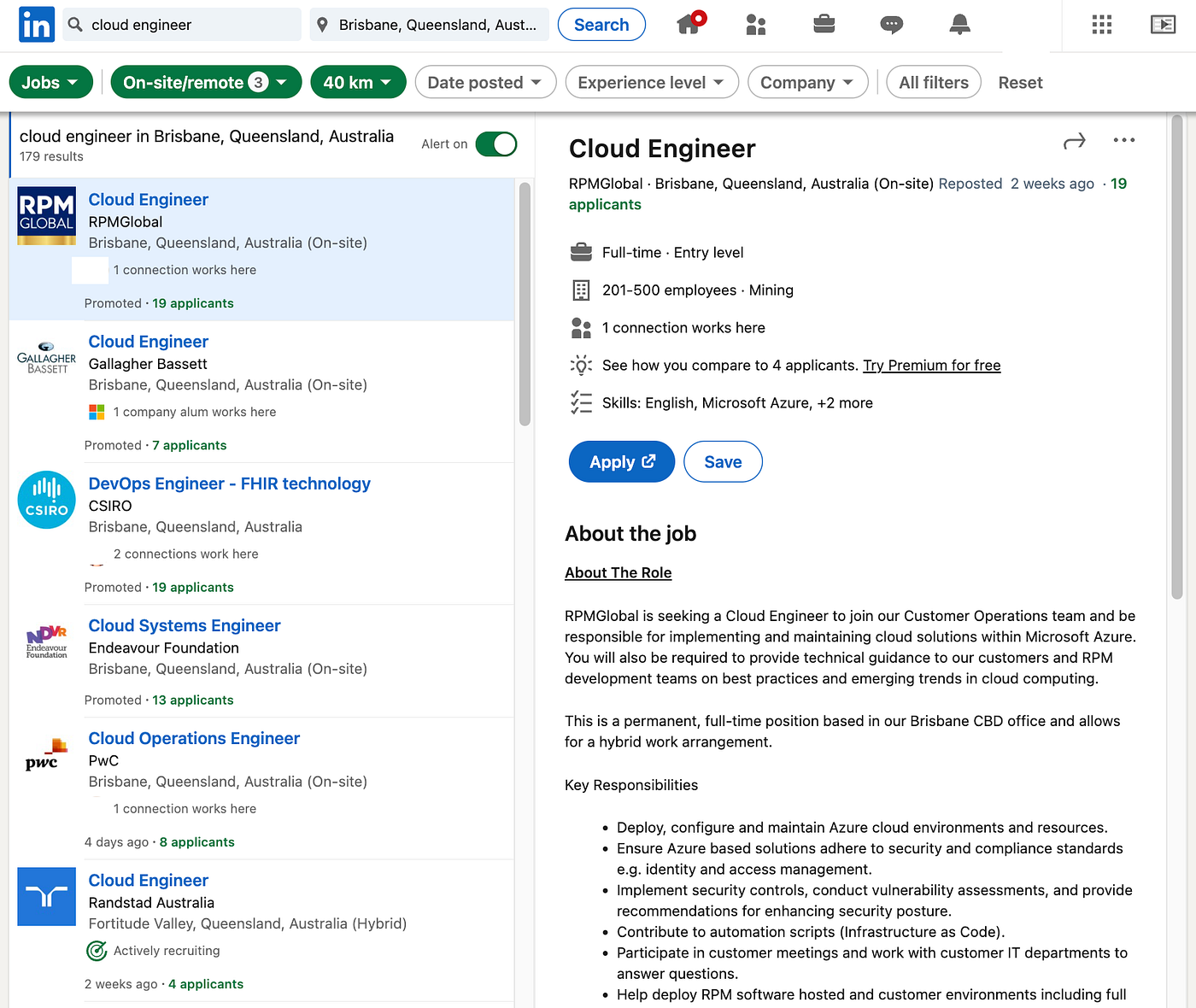This screenshot has height=1008, width=1196.
Task: Open the On-site/remote filter dropdown
Action: (206, 83)
